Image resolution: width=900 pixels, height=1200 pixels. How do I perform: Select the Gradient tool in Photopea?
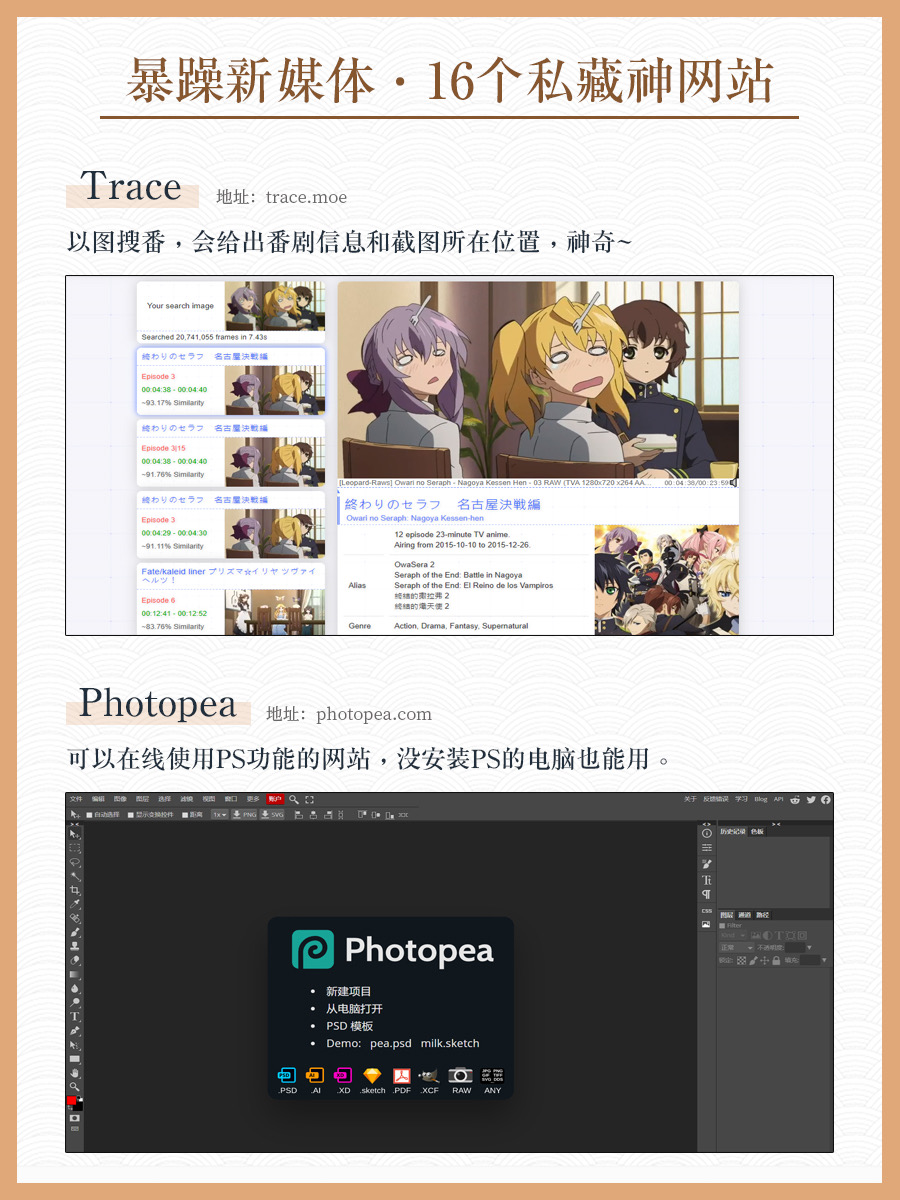coord(75,974)
